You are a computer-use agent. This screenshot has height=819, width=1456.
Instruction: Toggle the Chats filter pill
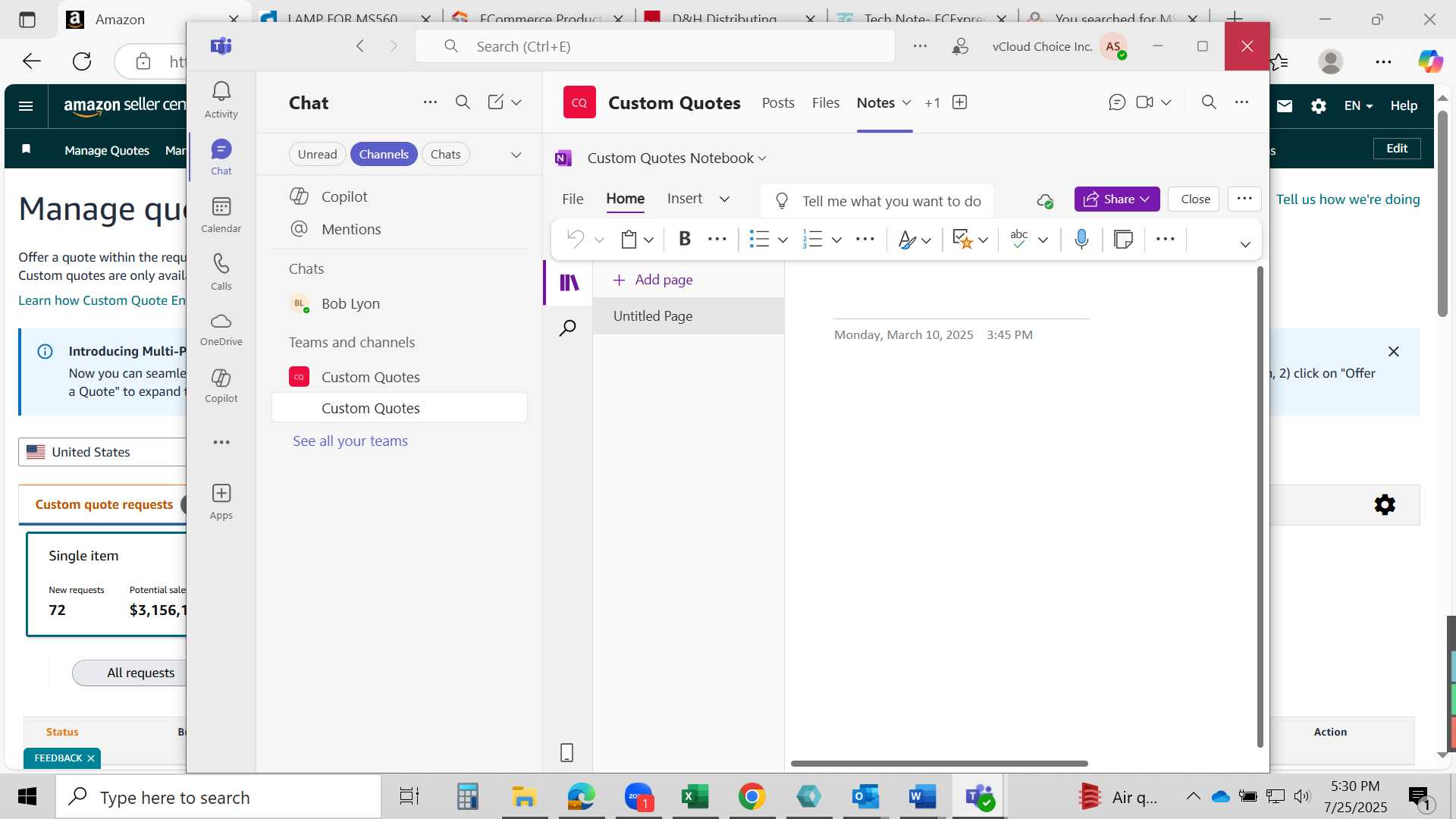point(445,154)
